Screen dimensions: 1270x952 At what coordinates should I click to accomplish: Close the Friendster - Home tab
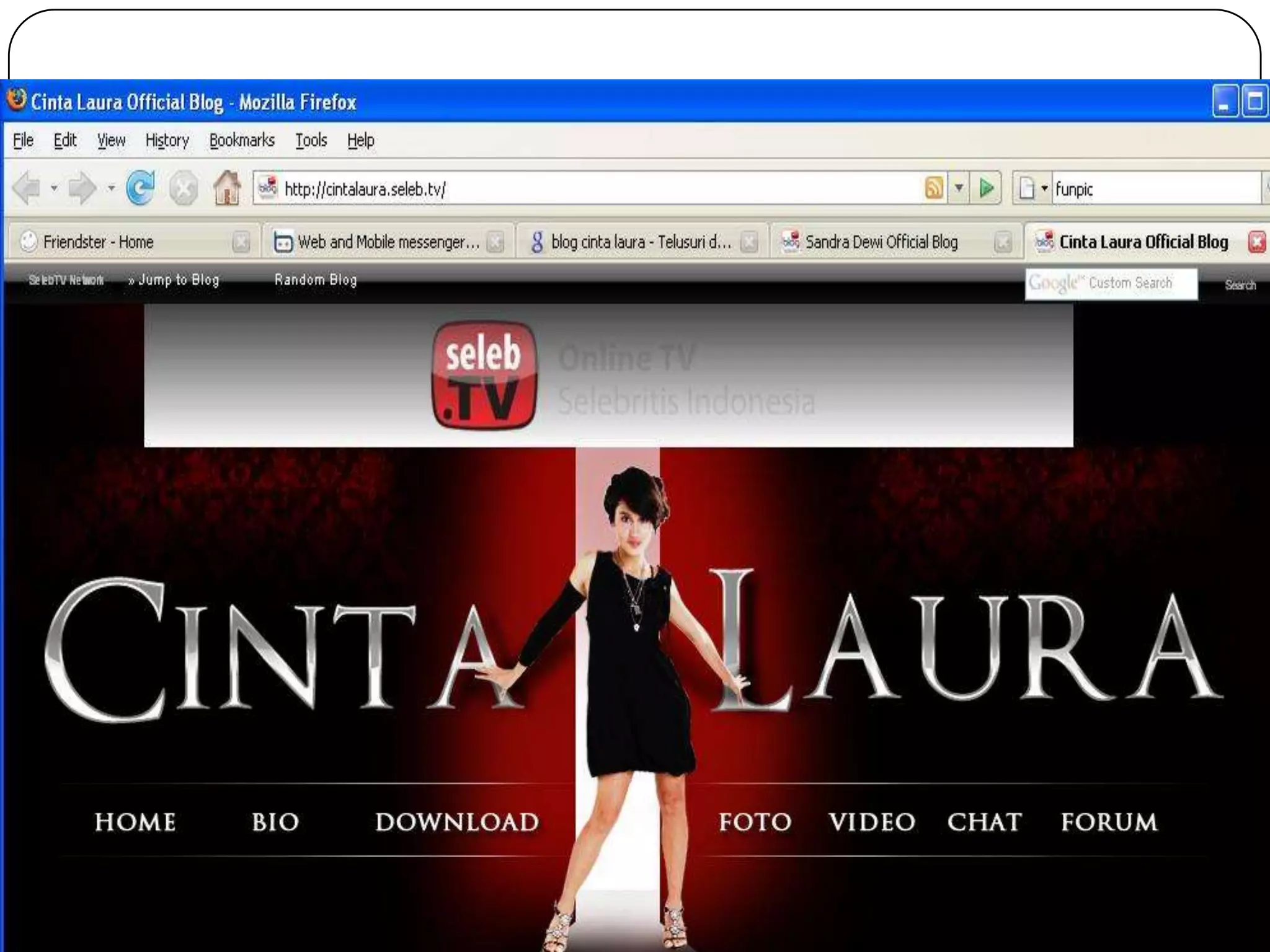point(241,242)
